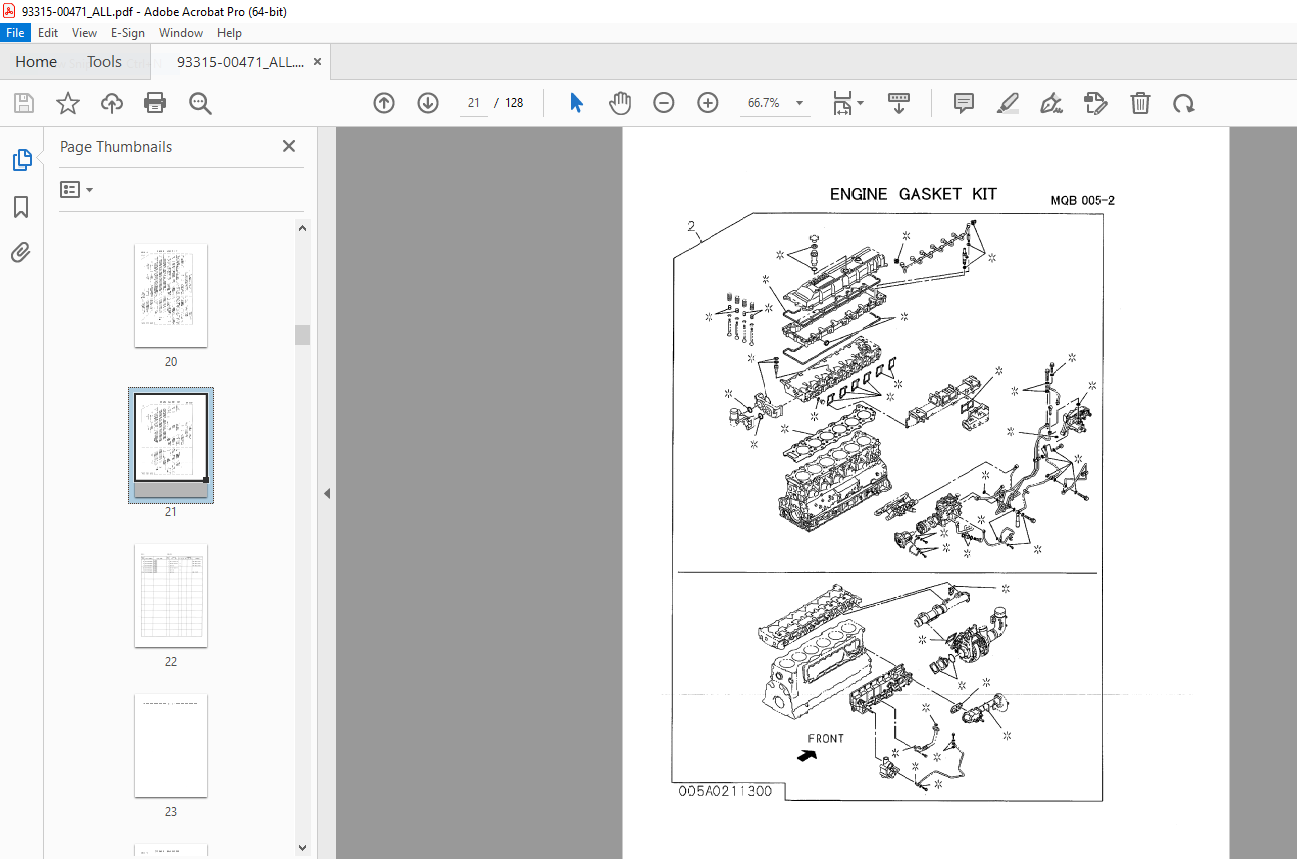1297x859 pixels.
Task: Select page 20 thumbnail
Action: [x=171, y=296]
